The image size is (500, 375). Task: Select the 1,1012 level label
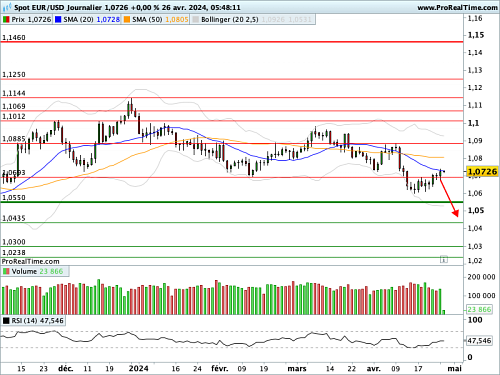point(14,116)
